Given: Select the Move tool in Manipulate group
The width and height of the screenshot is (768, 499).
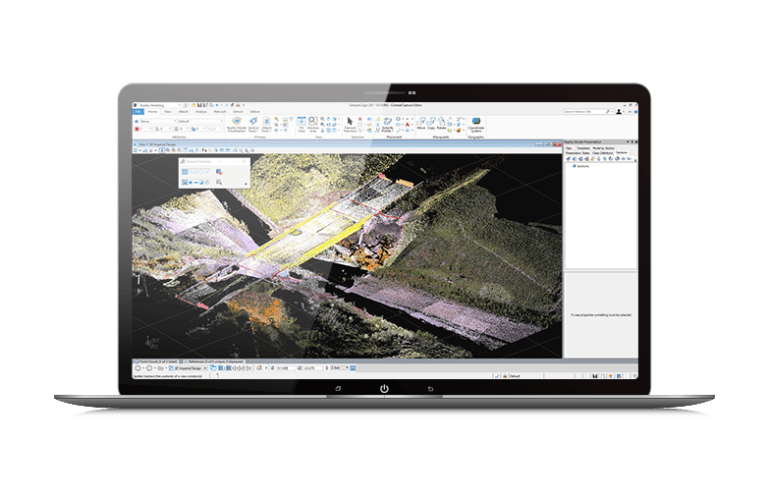Looking at the screenshot, I should [x=421, y=123].
